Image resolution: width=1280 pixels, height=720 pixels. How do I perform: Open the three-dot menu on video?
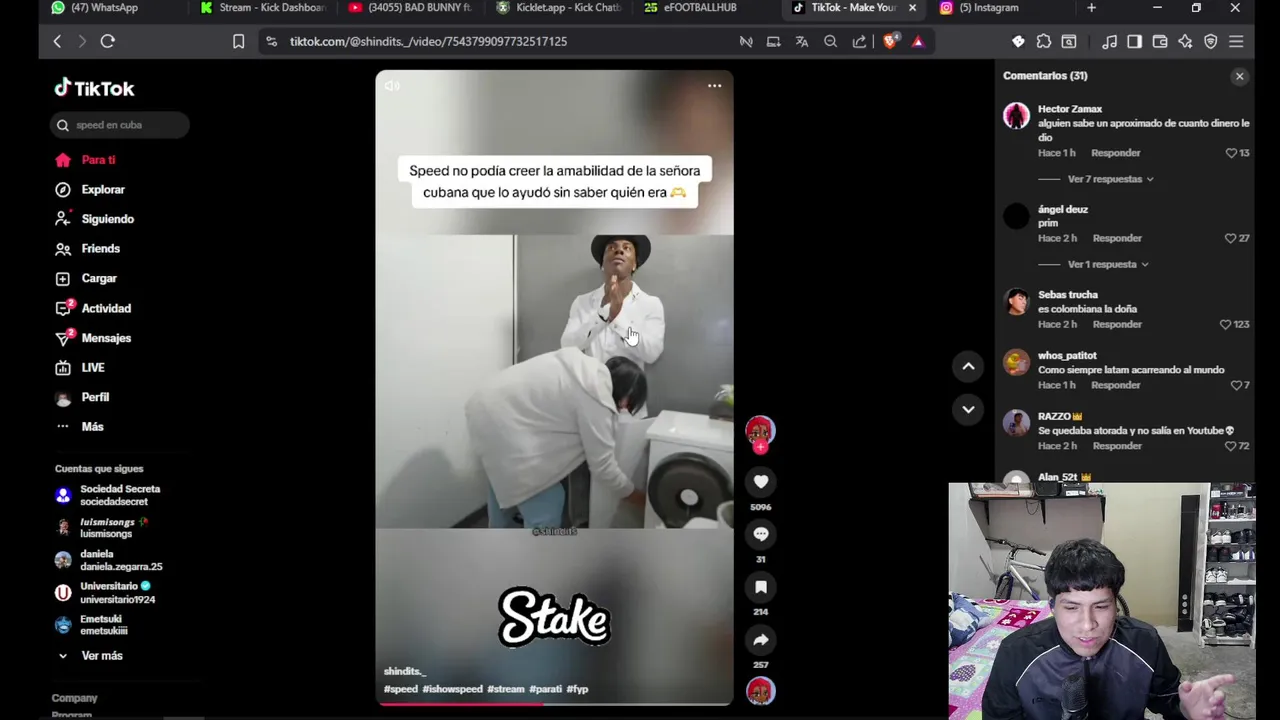(714, 86)
